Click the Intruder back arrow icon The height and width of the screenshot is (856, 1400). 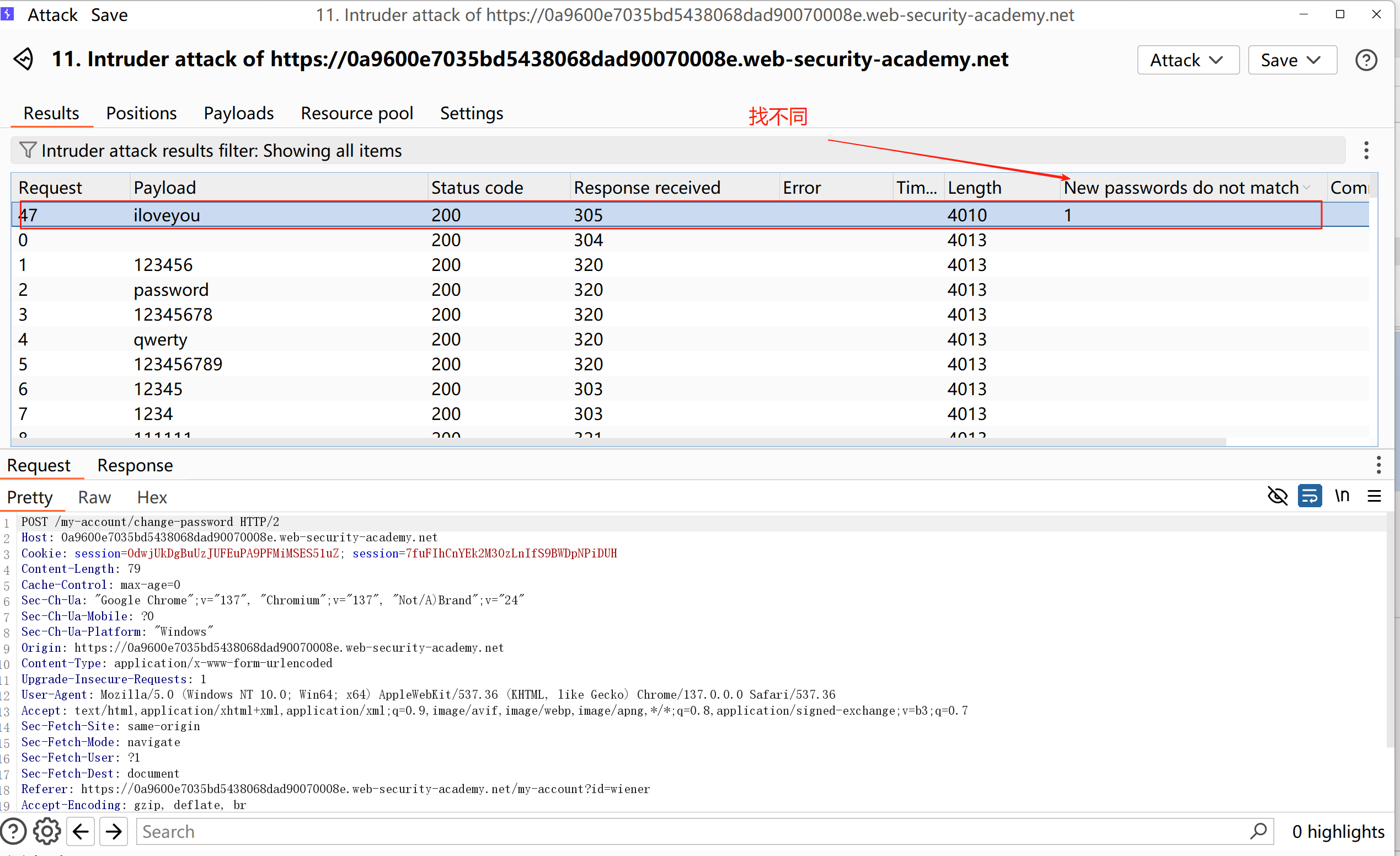23,59
